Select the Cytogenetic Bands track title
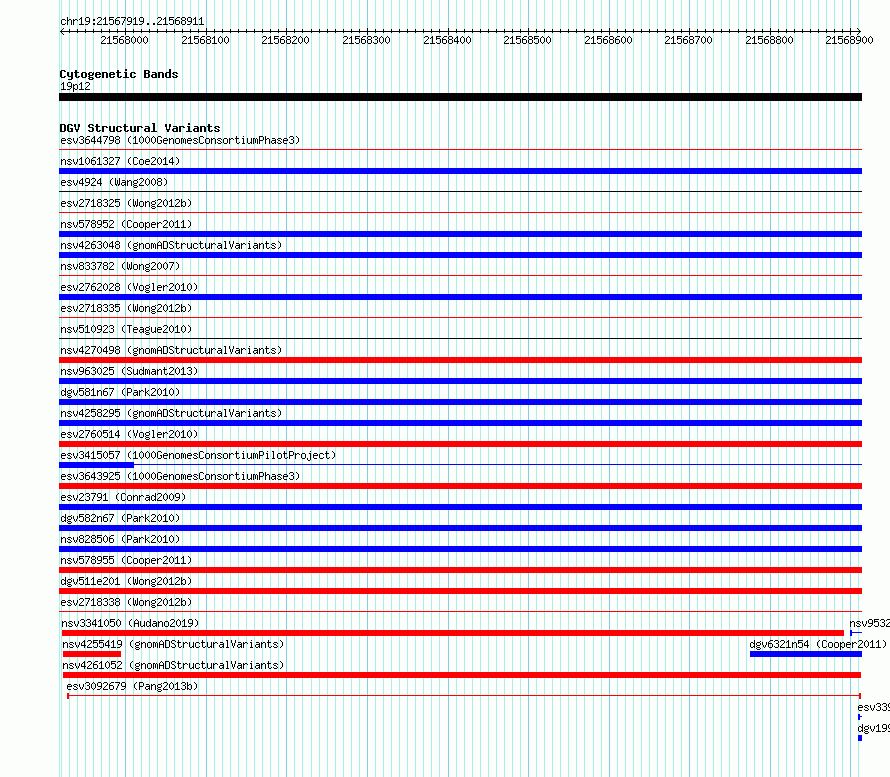Viewport: 890px width, 777px height. point(119,74)
